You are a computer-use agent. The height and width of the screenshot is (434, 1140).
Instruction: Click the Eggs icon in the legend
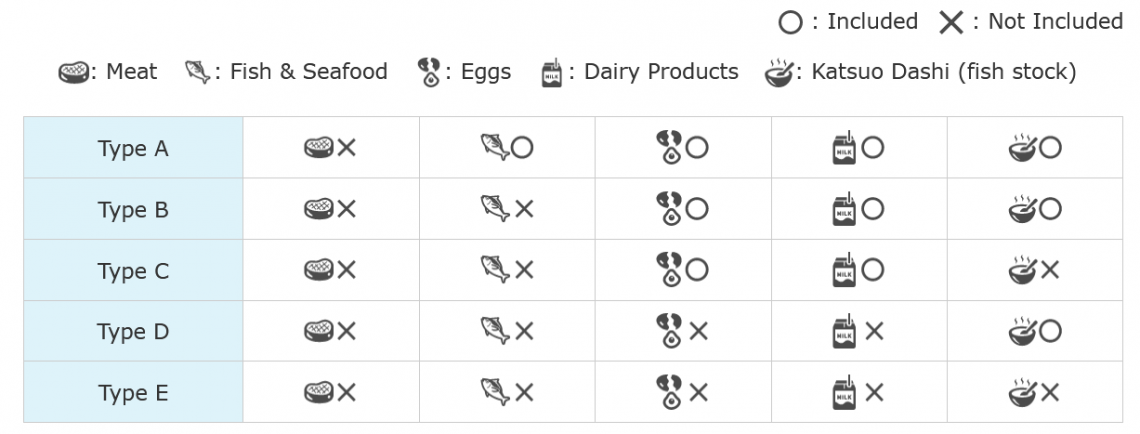click(x=428, y=73)
